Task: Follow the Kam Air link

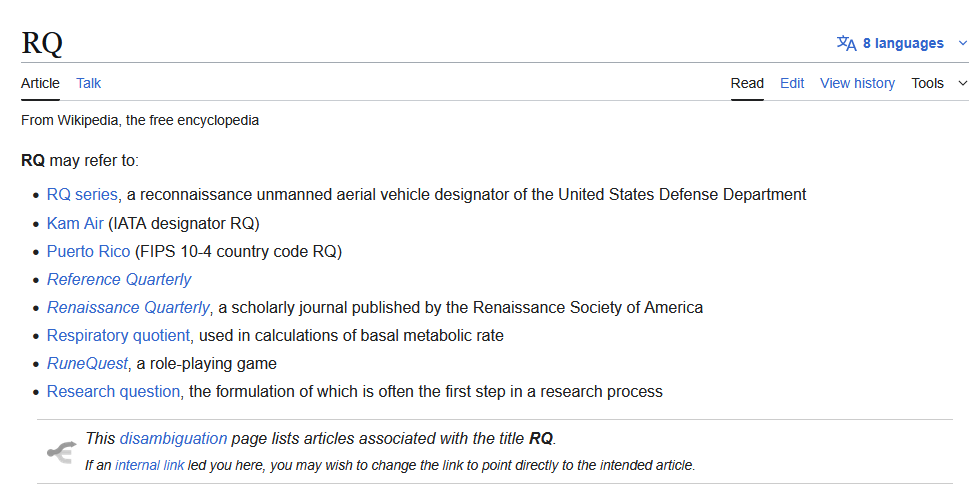Action: coord(75,223)
